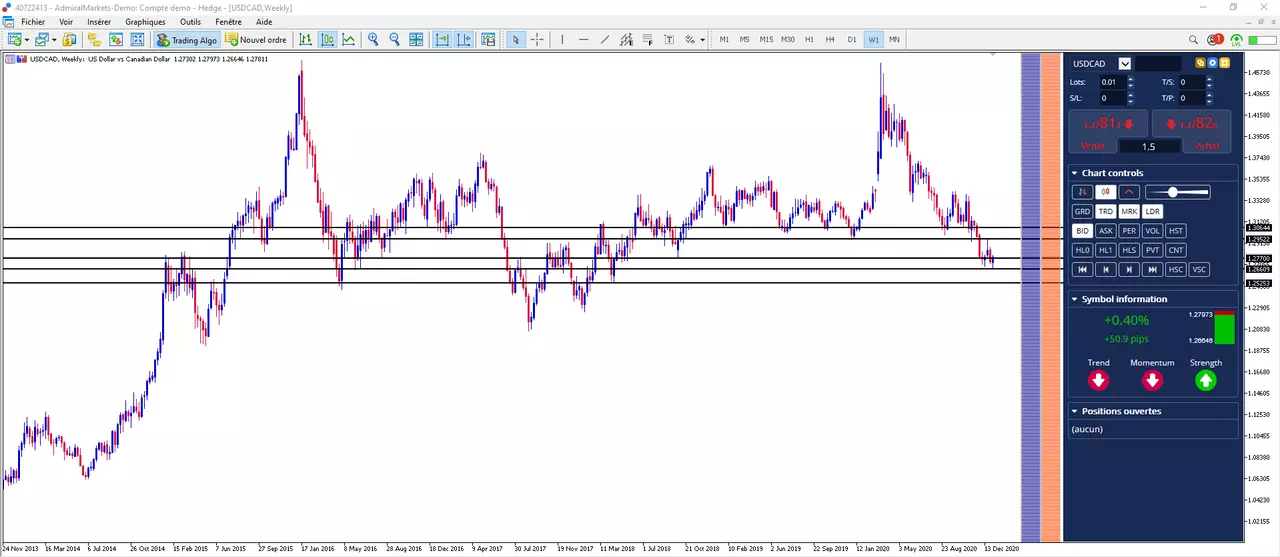This screenshot has width=1280, height=557.
Task: Collapse the Chart controls section
Action: click(1074, 173)
